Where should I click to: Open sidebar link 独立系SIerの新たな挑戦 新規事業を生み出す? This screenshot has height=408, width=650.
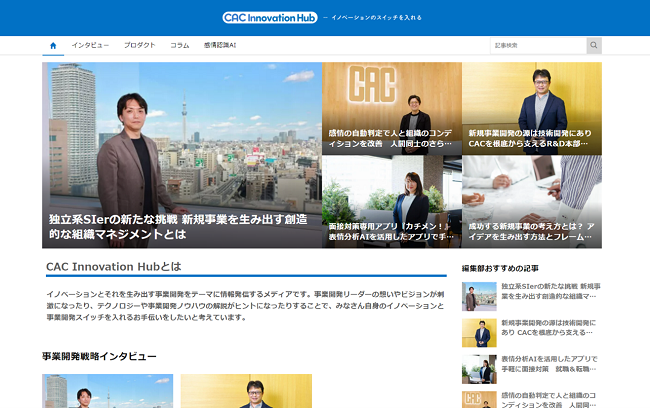coord(551,291)
